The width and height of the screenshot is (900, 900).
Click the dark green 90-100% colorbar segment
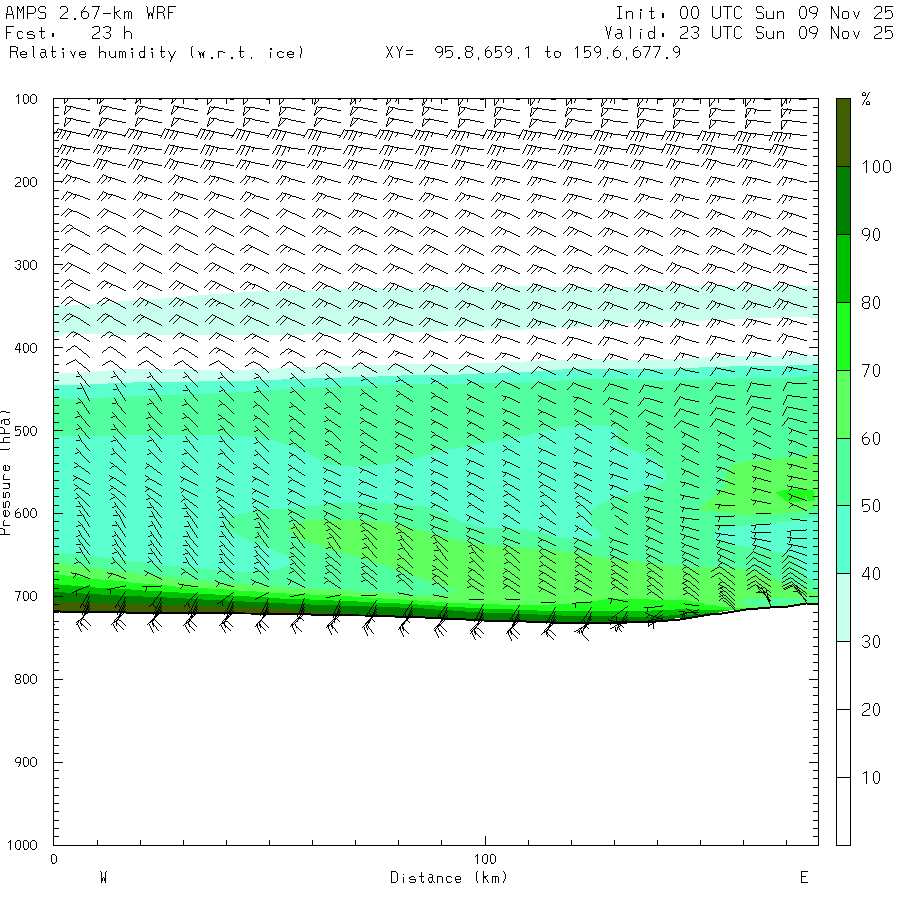(x=843, y=200)
